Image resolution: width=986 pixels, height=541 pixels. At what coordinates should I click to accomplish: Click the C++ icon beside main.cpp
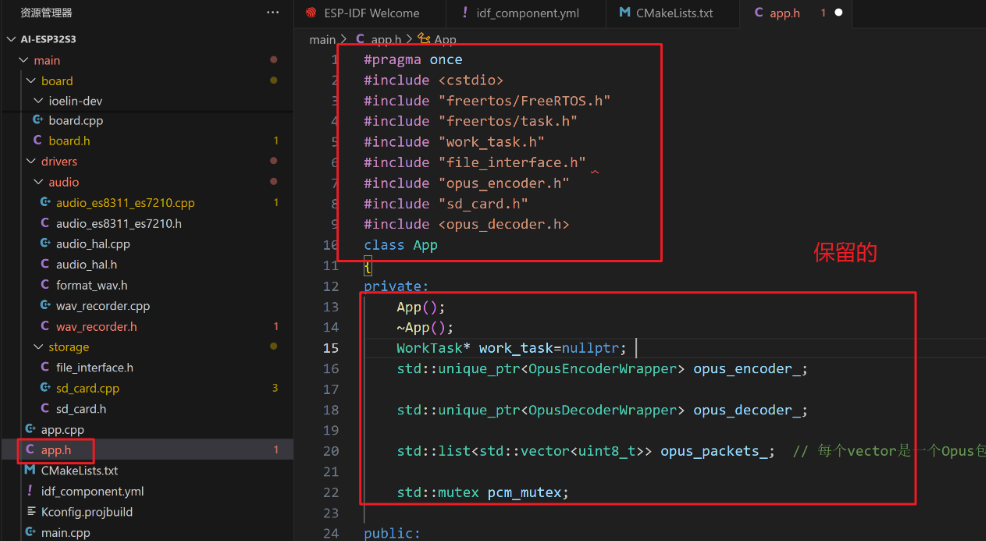(x=30, y=532)
